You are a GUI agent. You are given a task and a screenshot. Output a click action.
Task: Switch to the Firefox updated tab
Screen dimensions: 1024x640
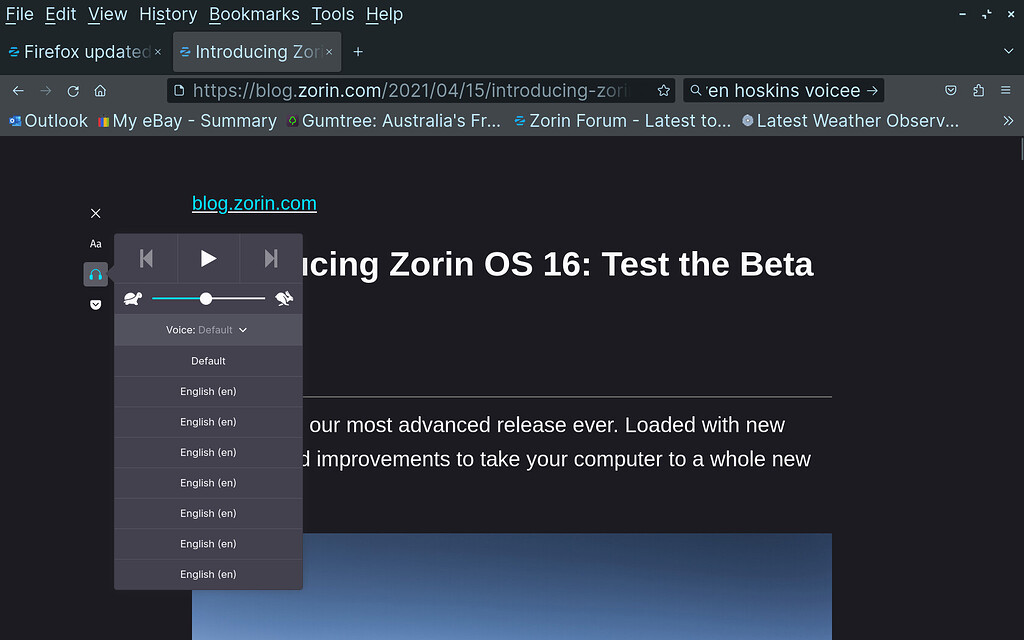pyautogui.click(x=84, y=52)
